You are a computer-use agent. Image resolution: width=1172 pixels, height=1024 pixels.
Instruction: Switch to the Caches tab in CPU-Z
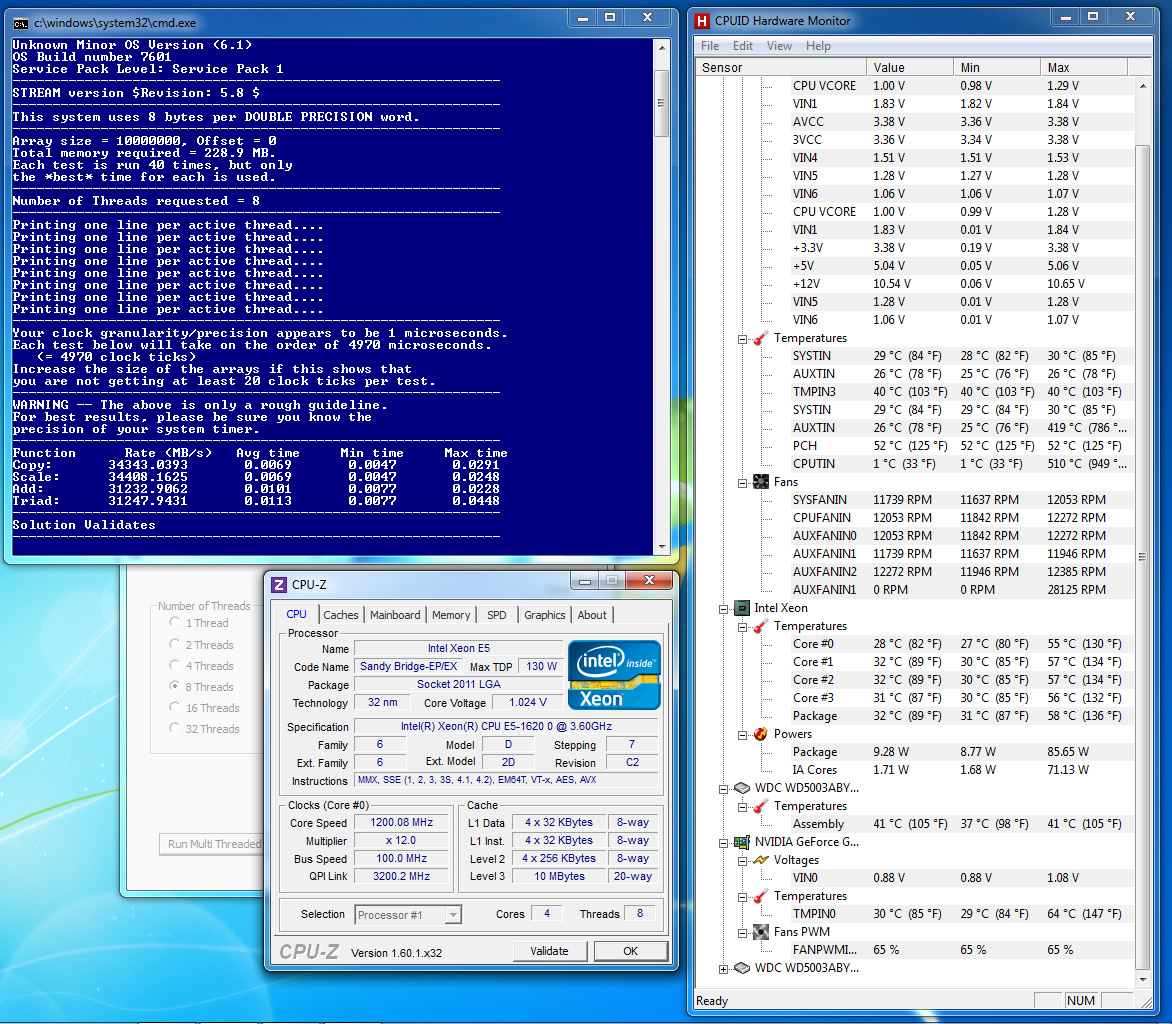tap(341, 614)
